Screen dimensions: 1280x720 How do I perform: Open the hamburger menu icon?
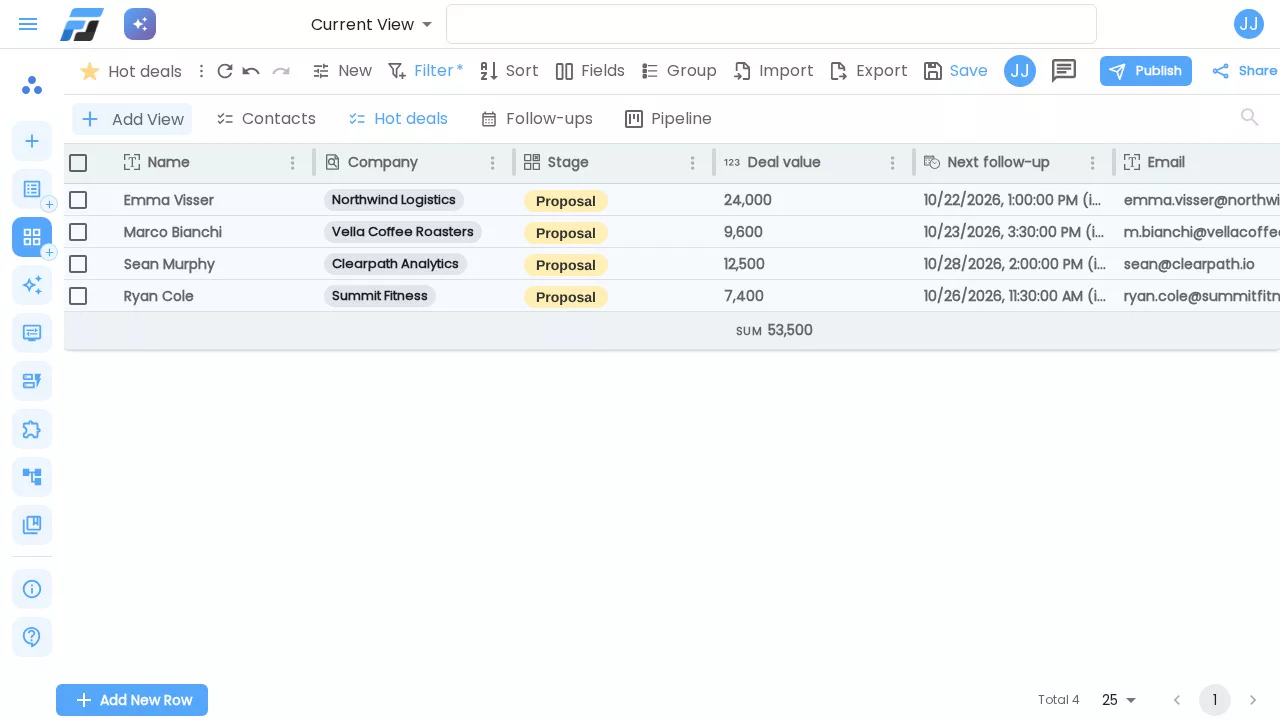(x=28, y=24)
